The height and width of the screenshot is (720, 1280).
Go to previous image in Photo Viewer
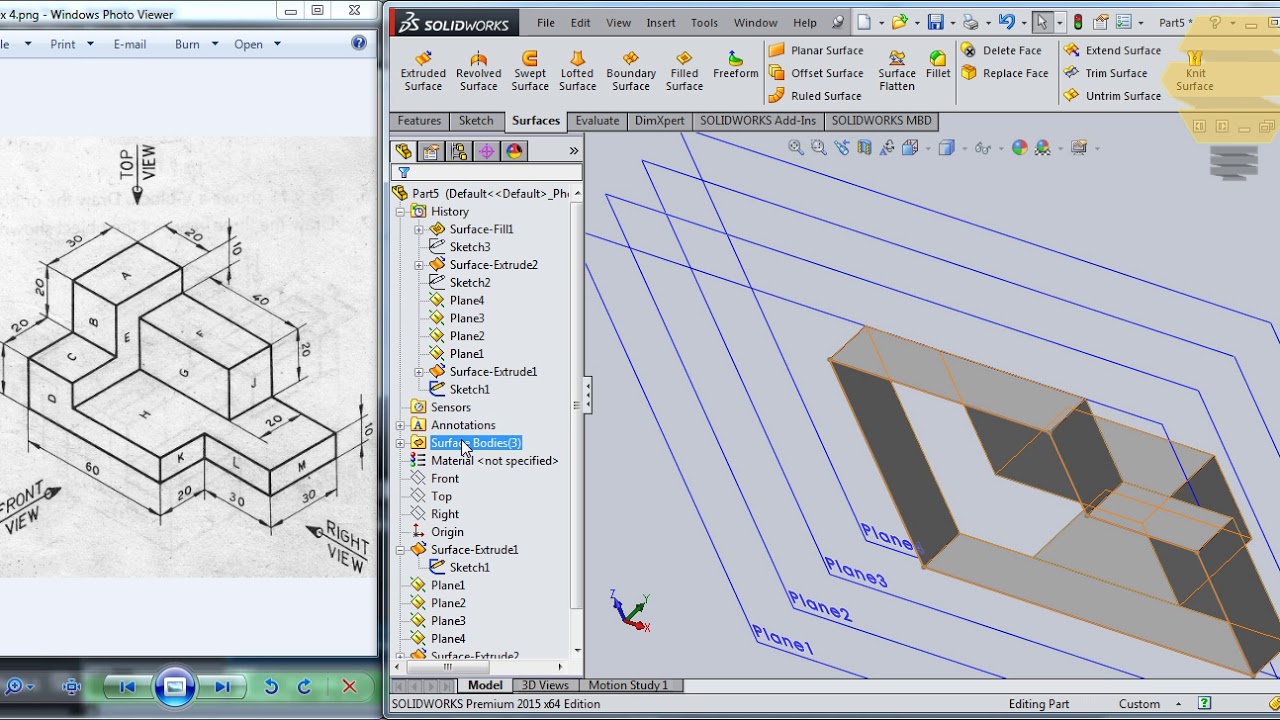(127, 687)
